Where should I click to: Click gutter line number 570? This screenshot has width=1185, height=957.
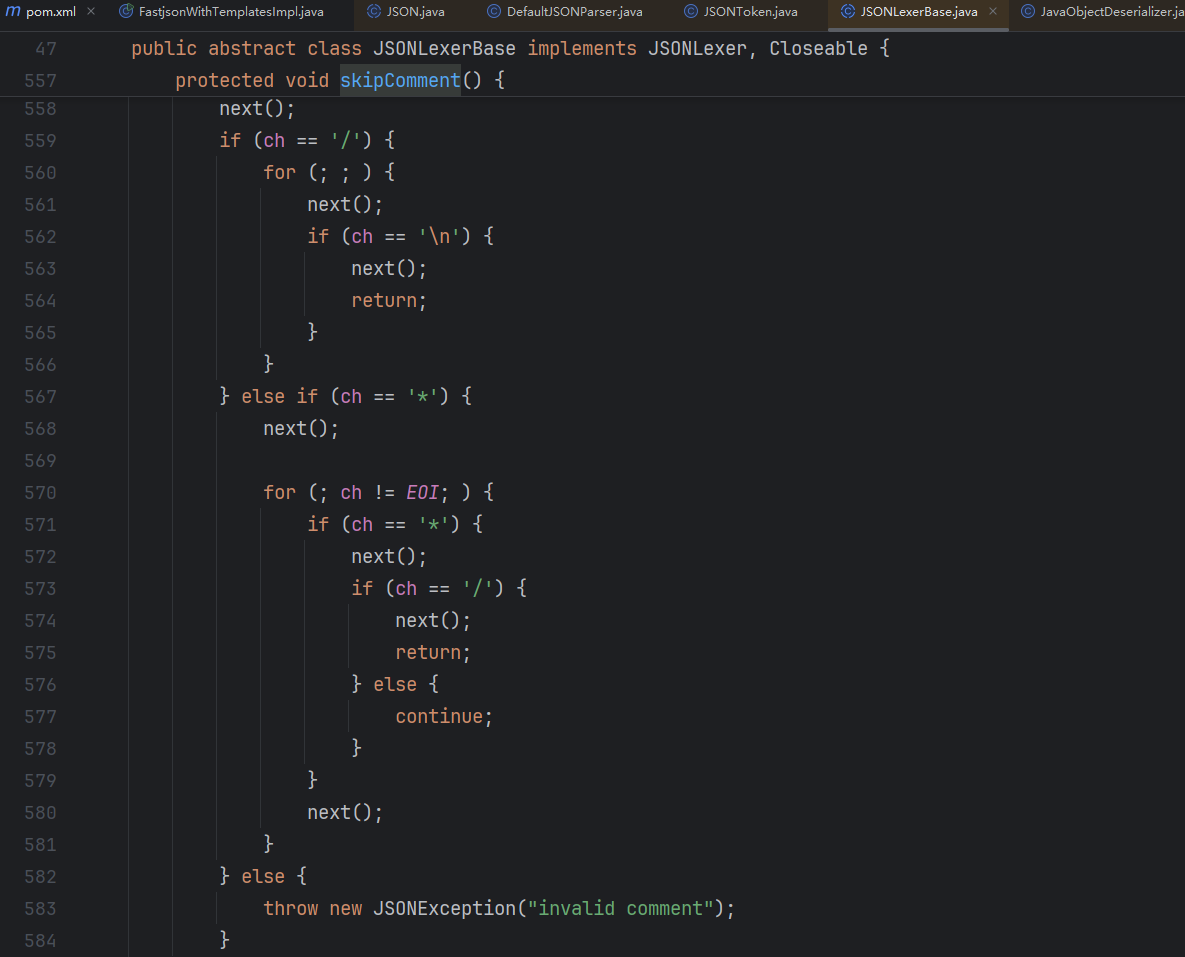[x=40, y=493]
